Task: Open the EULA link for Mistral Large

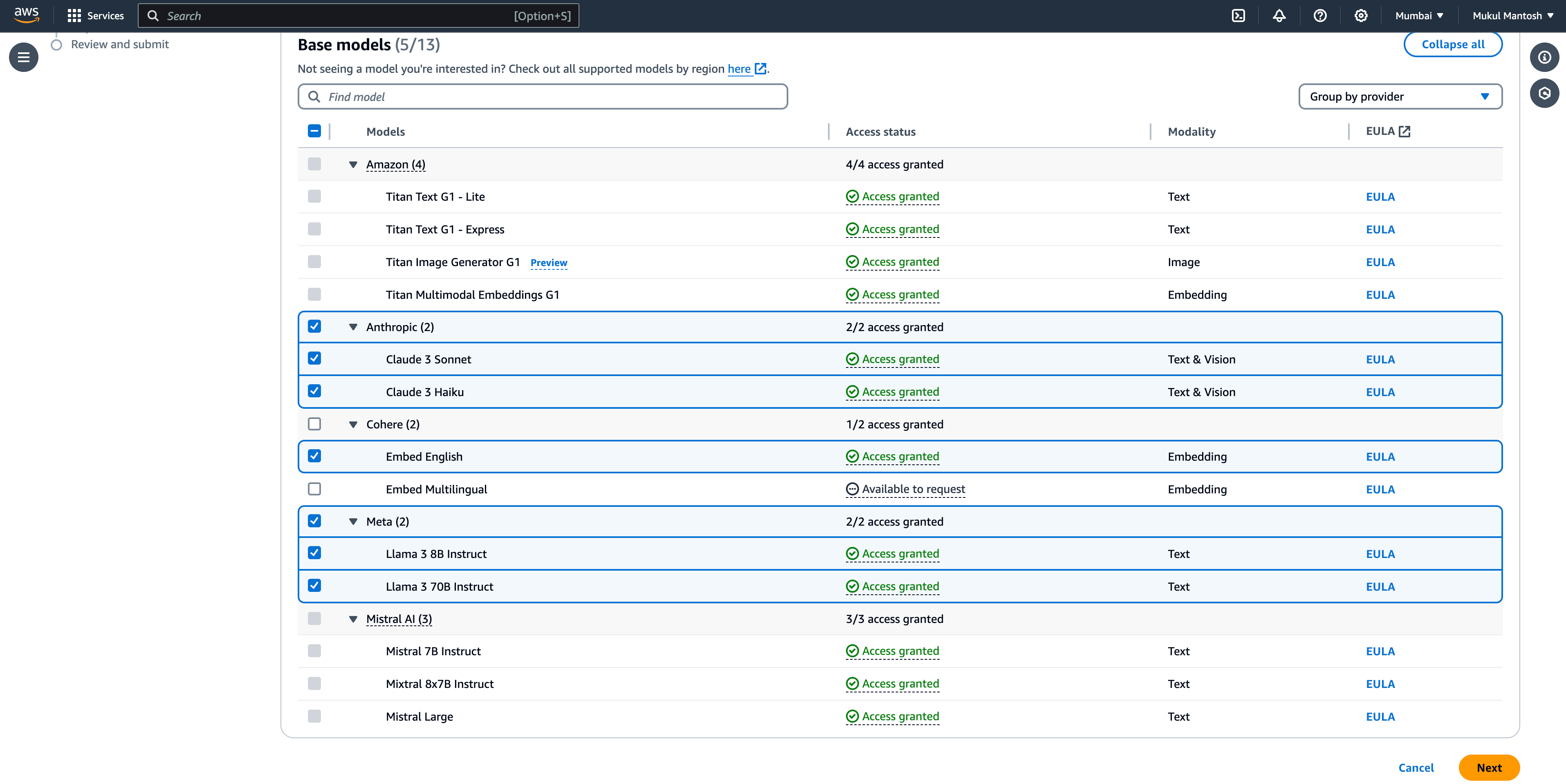Action: pyautogui.click(x=1380, y=717)
